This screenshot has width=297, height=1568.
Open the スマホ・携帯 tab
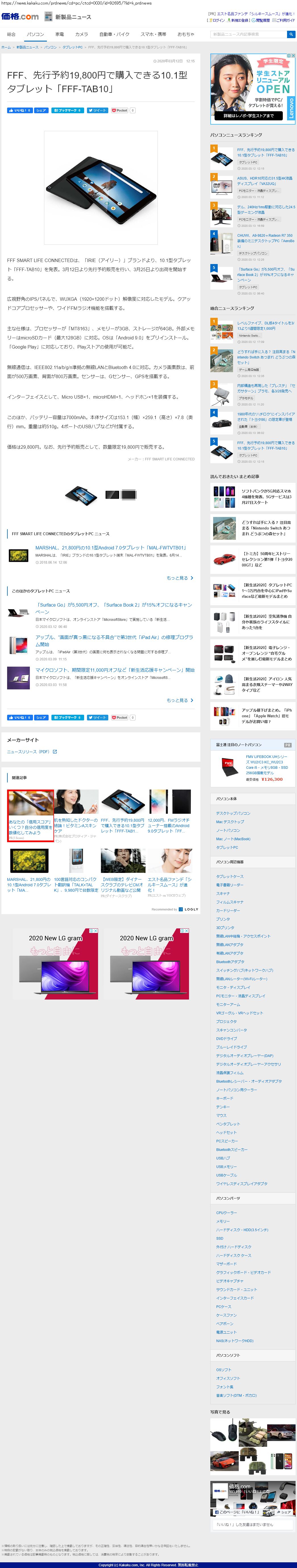pyautogui.click(x=153, y=34)
